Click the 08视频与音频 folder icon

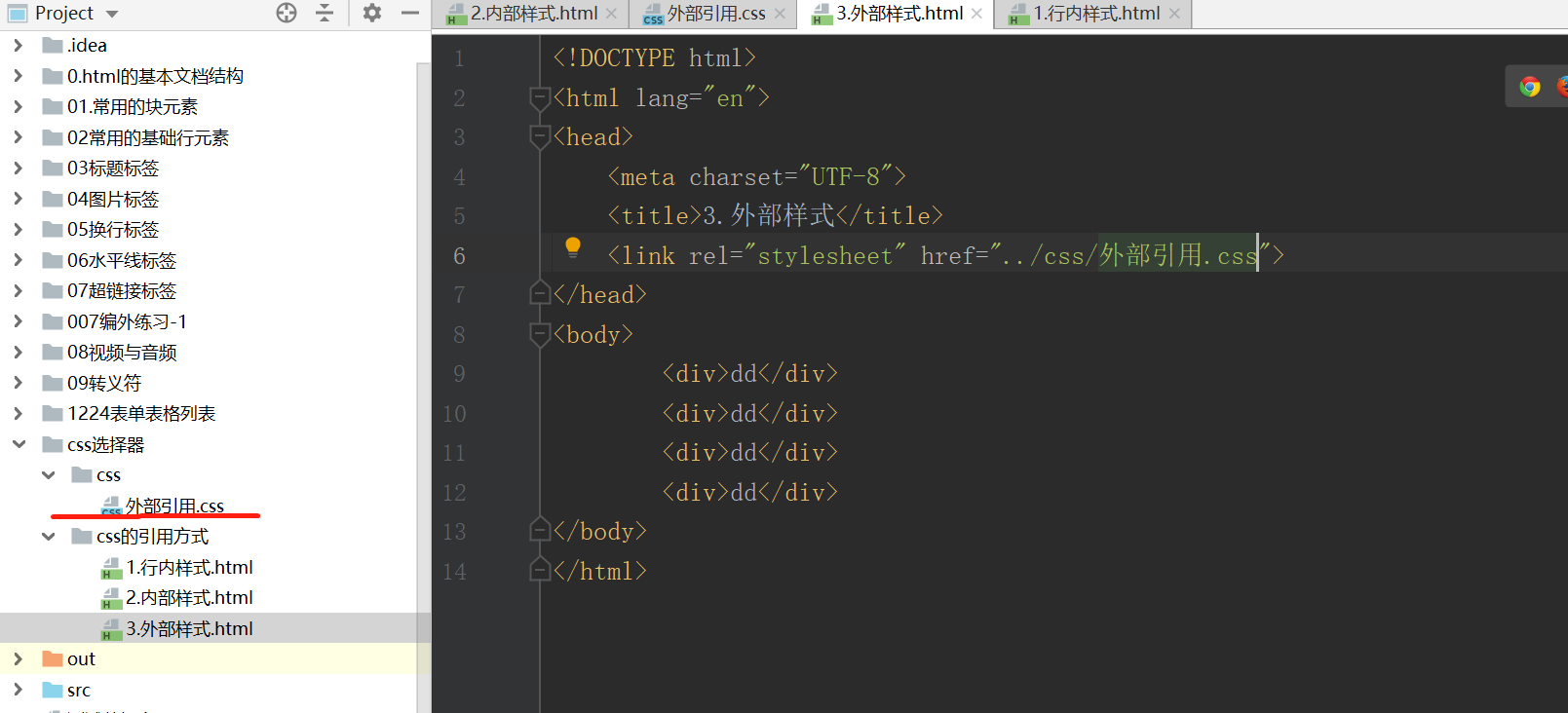tap(53, 353)
